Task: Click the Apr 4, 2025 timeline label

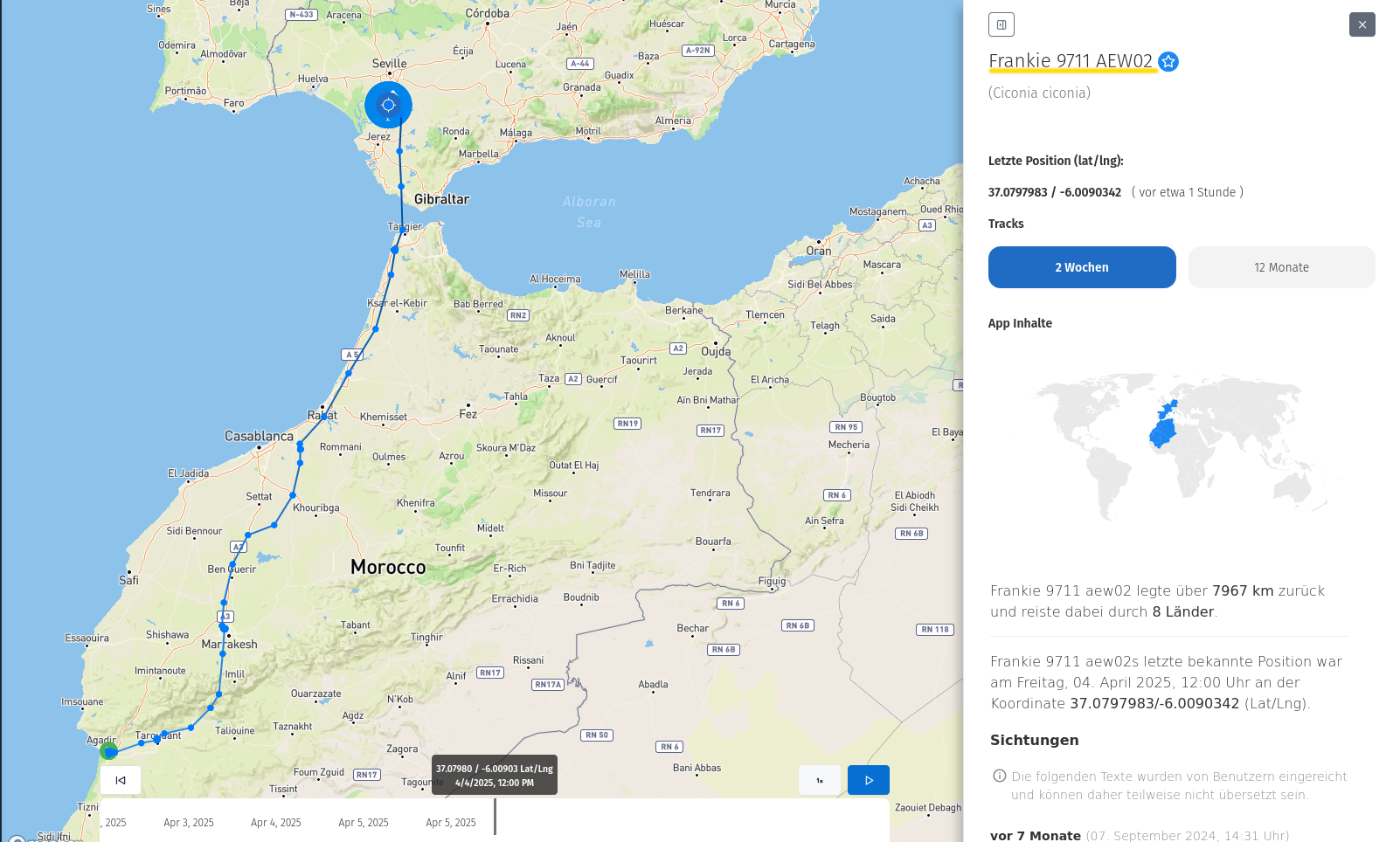Action: pyautogui.click(x=276, y=823)
